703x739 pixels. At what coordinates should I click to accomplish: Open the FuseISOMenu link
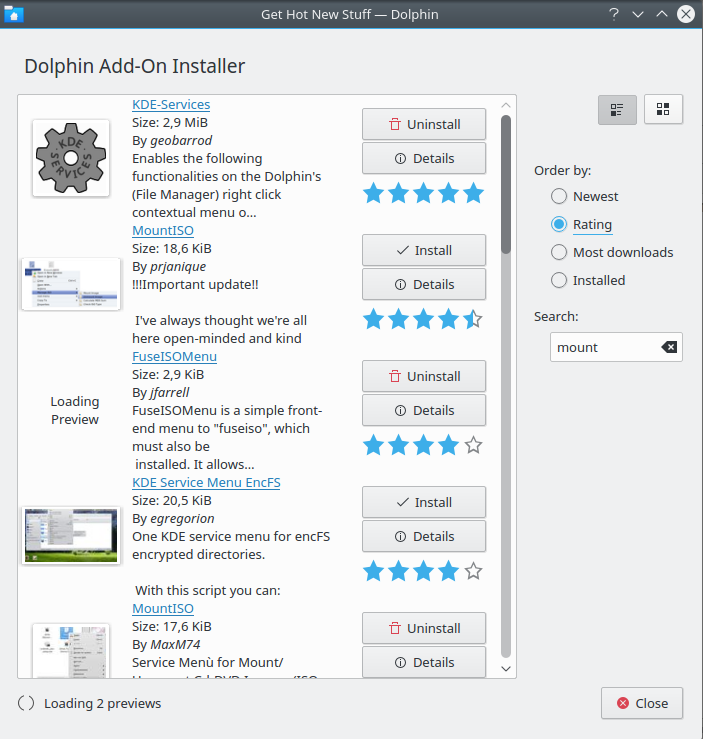coord(174,357)
